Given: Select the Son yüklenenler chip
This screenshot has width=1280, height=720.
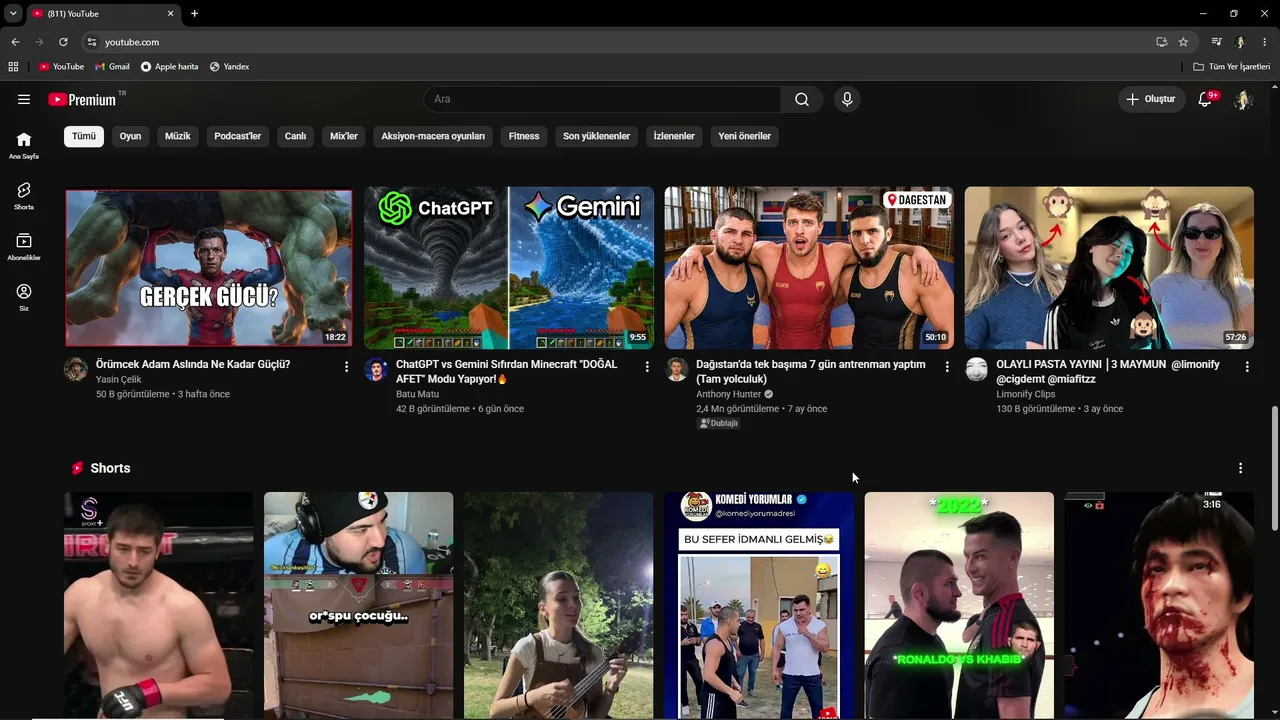Looking at the screenshot, I should point(596,136).
